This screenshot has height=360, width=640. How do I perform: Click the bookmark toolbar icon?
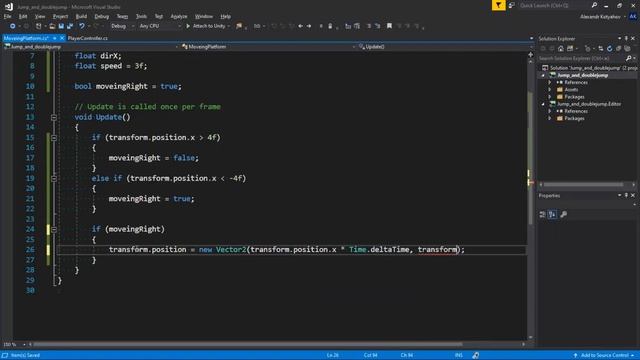click(389, 26)
